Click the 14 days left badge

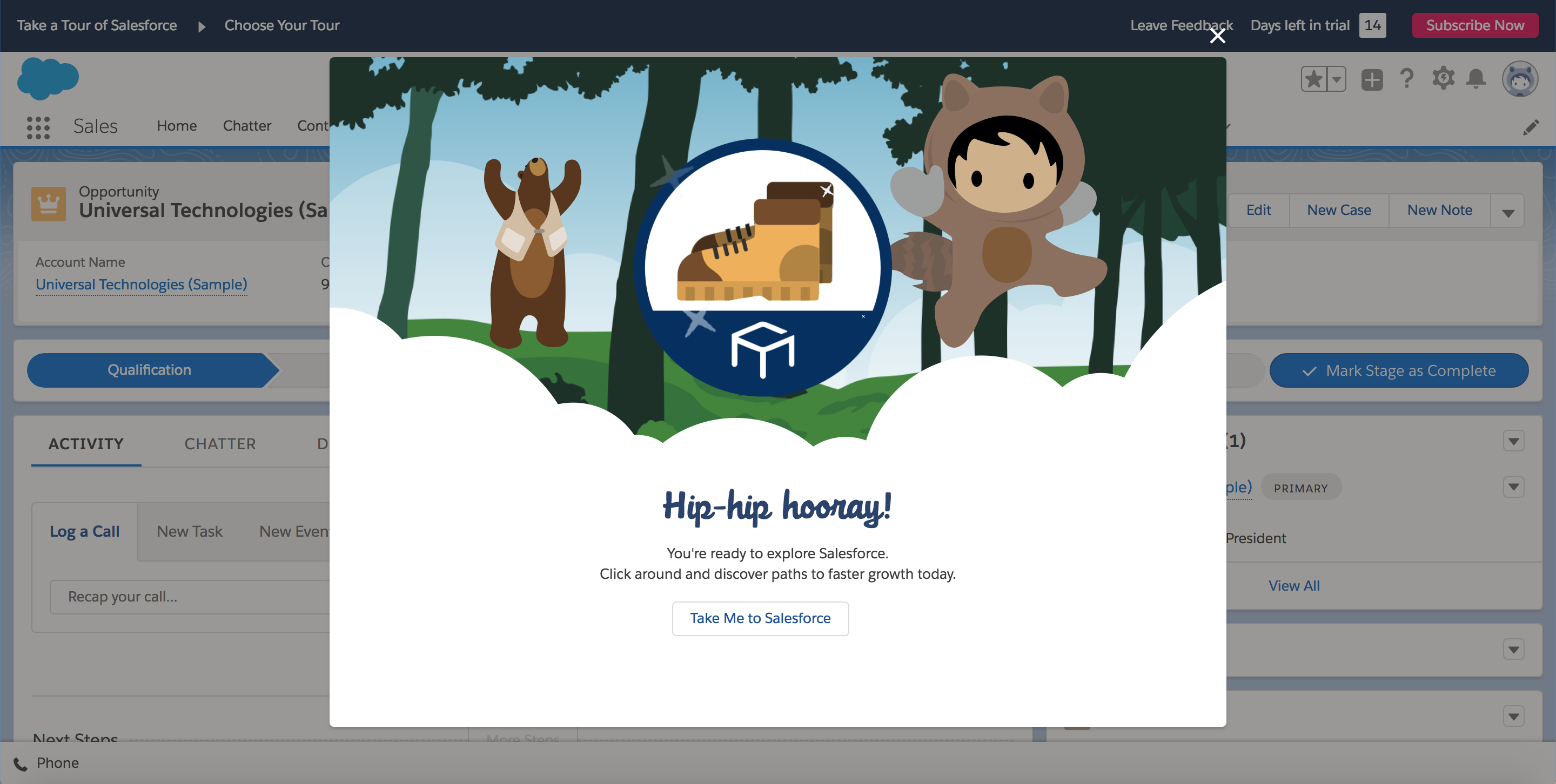click(x=1372, y=25)
